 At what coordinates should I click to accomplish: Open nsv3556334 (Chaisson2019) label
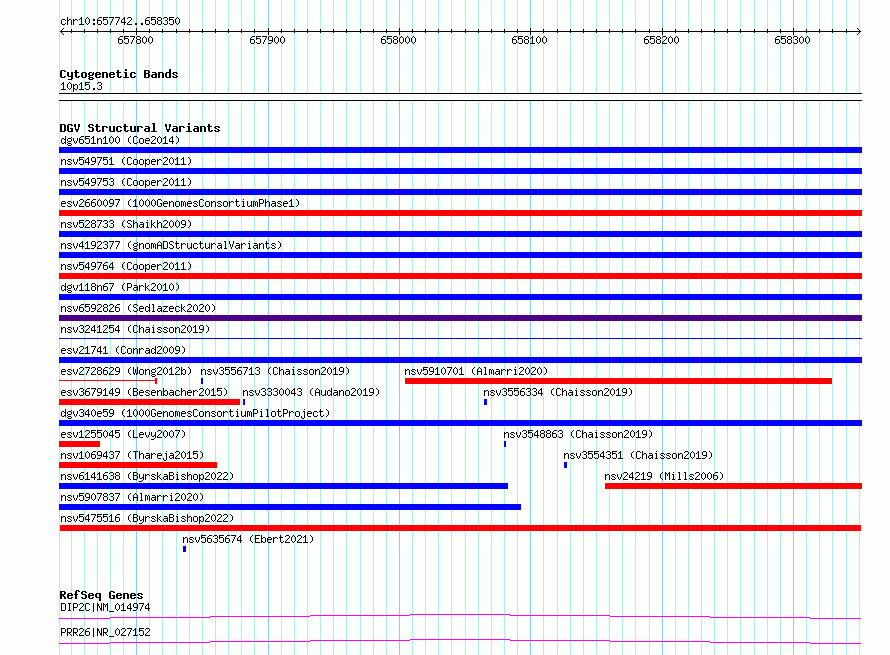coord(558,392)
